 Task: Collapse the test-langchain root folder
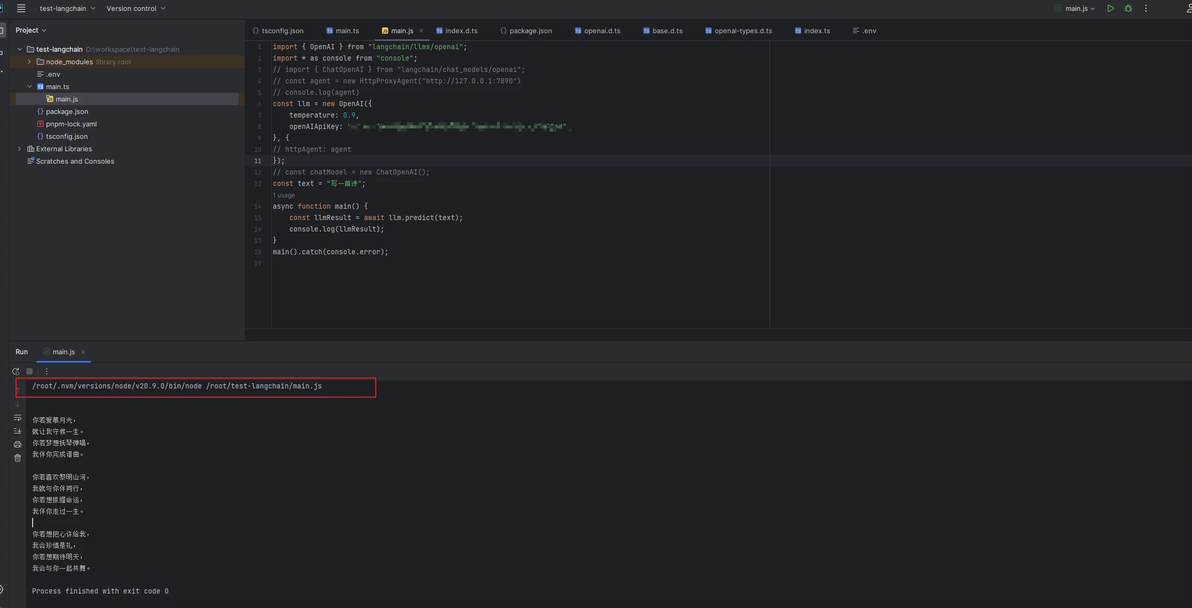coord(20,49)
